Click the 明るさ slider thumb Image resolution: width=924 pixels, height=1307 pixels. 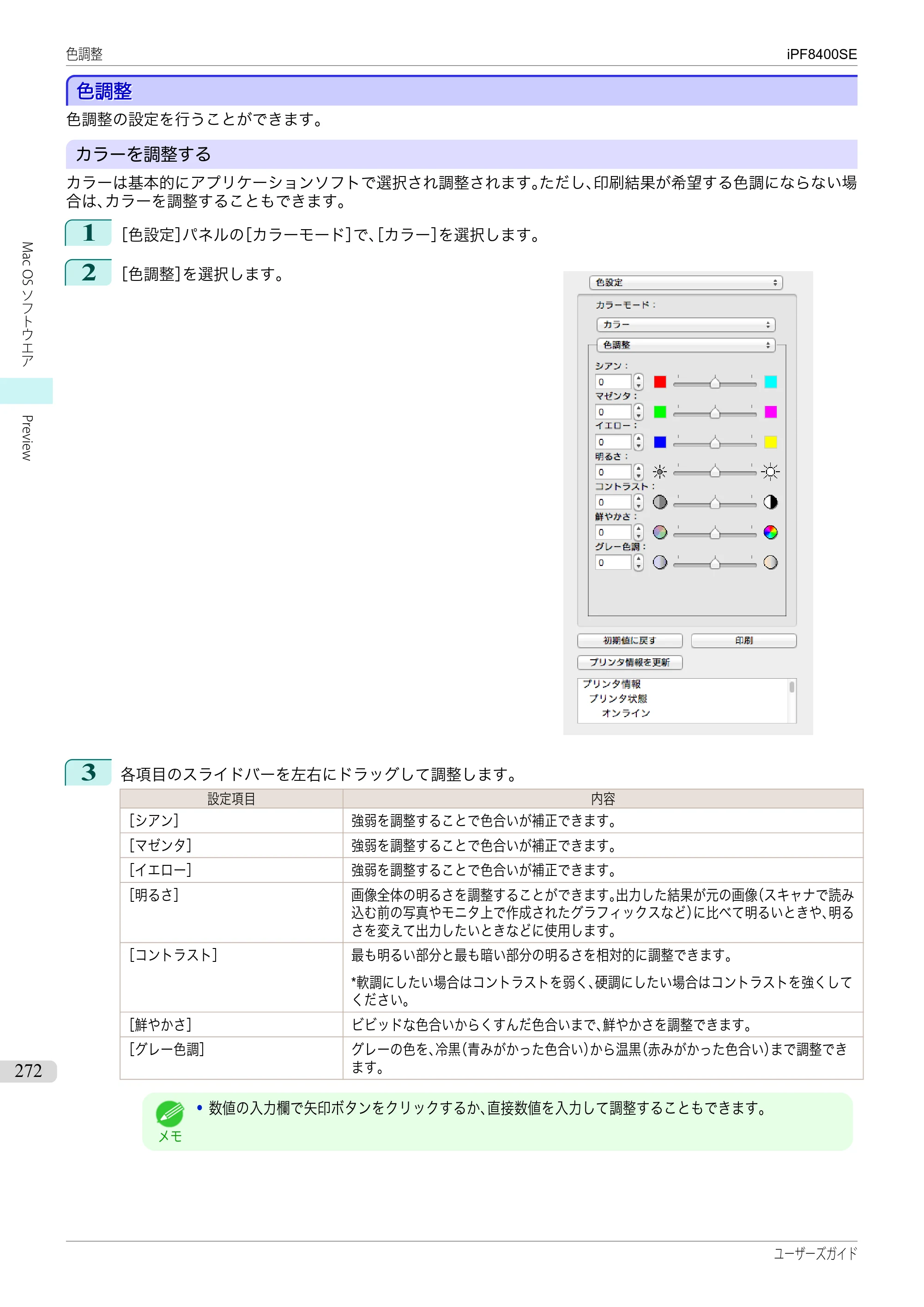pyautogui.click(x=715, y=473)
